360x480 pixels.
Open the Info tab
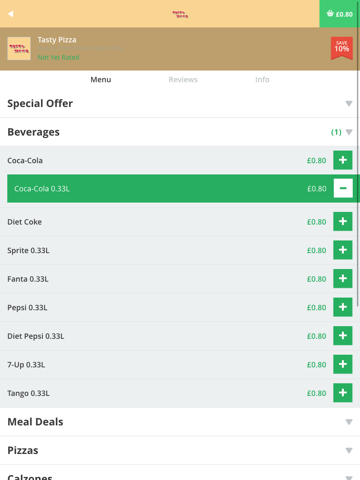262,80
